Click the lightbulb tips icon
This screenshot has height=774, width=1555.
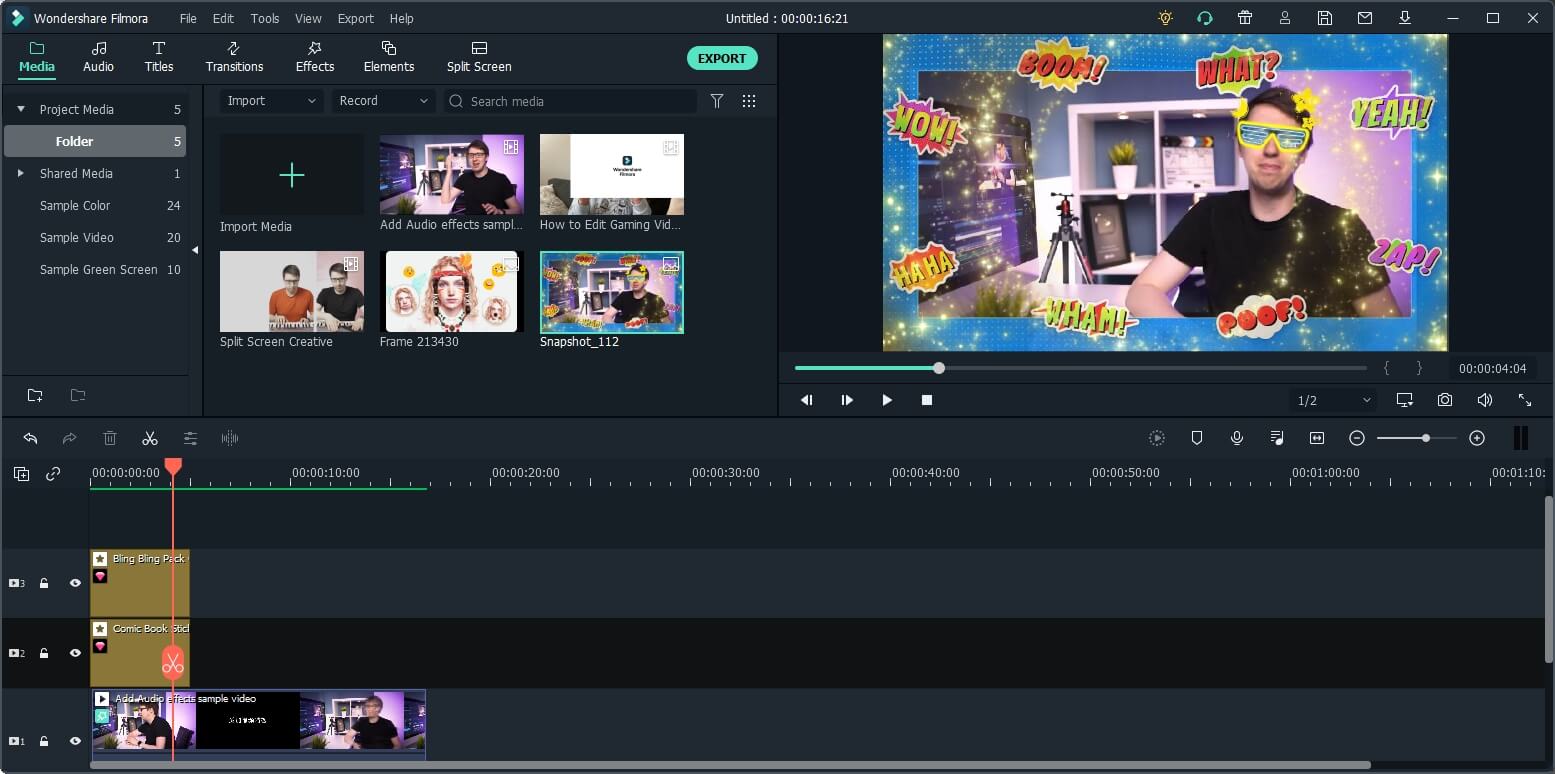(1165, 18)
